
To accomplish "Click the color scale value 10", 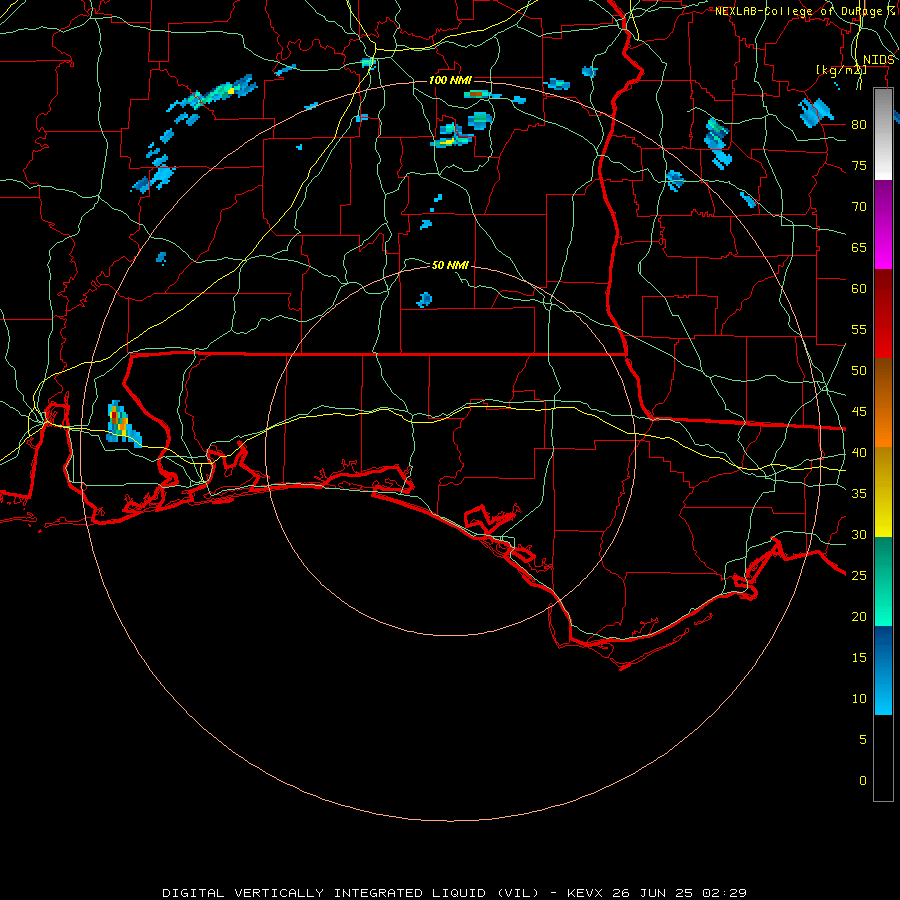I will pyautogui.click(x=859, y=699).
